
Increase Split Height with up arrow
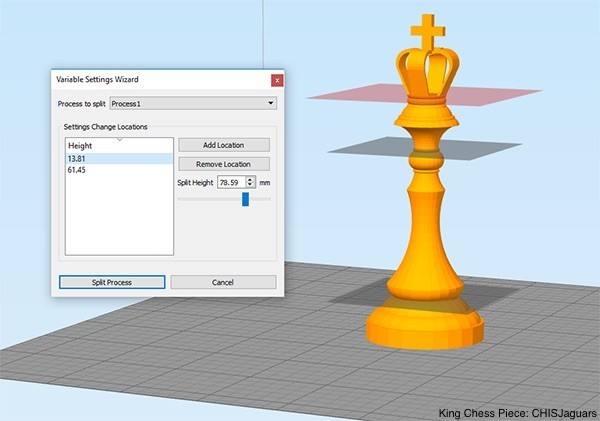pyautogui.click(x=249, y=180)
